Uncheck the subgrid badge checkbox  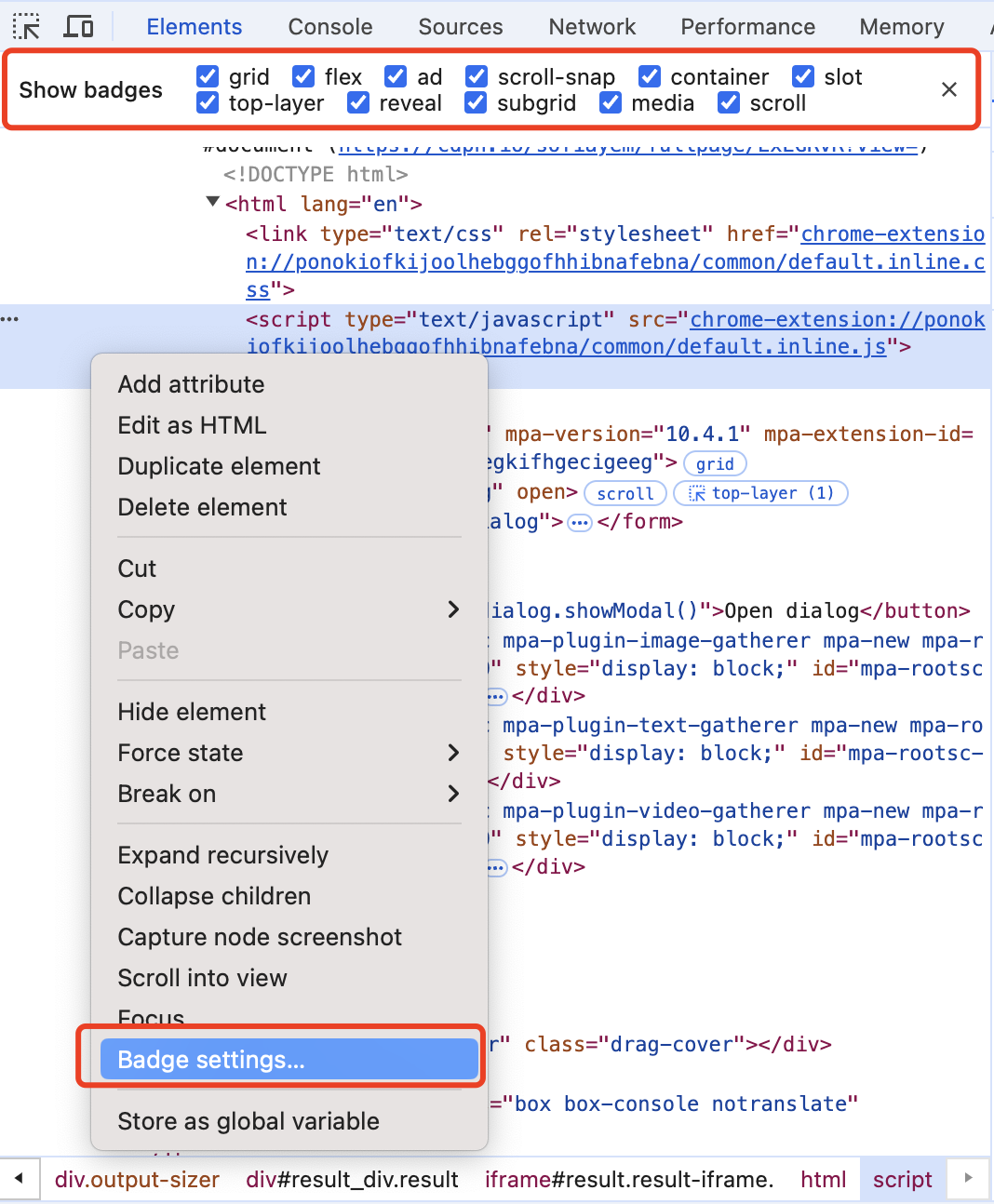click(x=476, y=102)
